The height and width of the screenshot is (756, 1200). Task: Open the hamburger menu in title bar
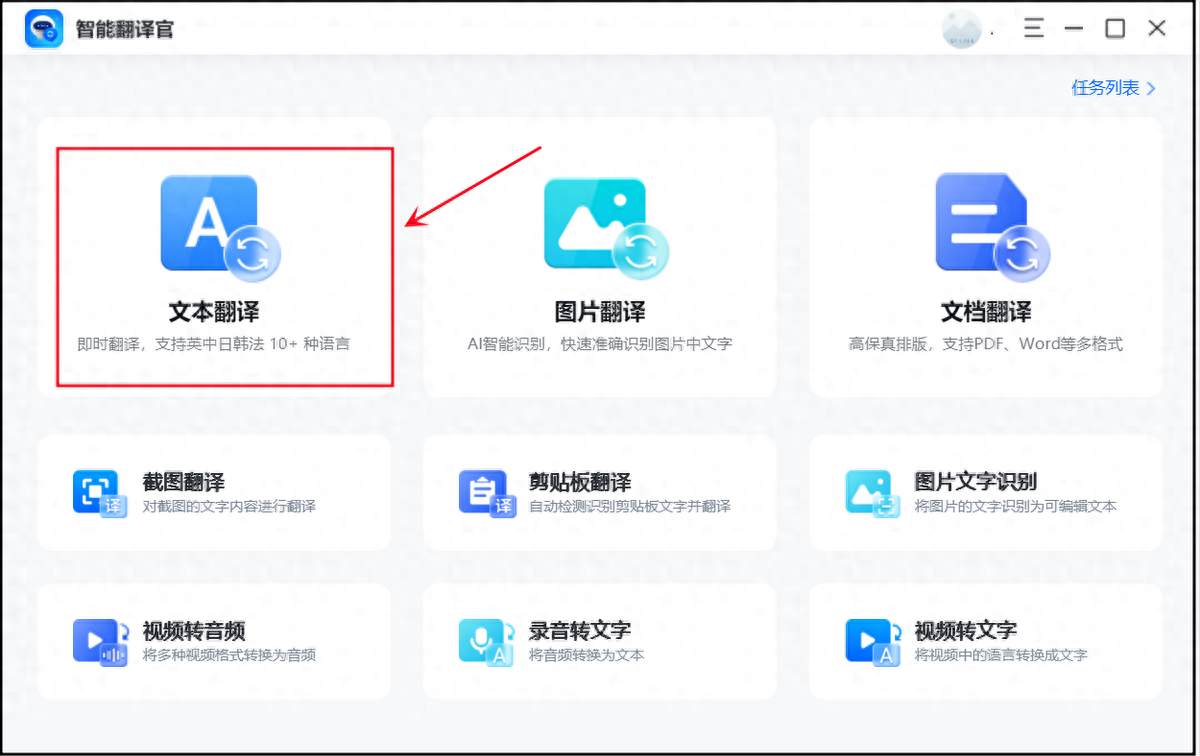1033,28
